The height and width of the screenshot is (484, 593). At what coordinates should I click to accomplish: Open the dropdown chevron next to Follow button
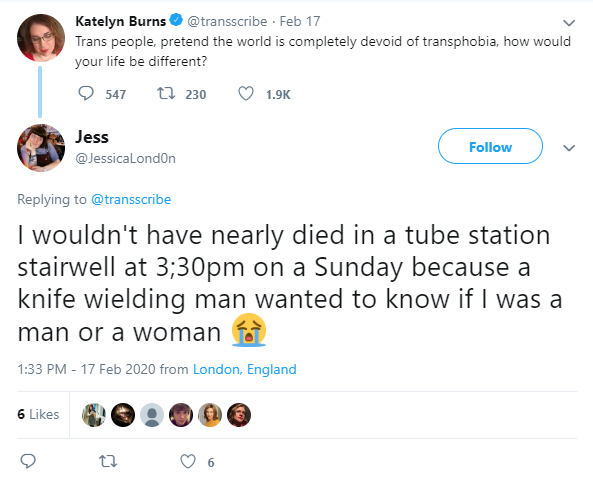click(x=569, y=148)
